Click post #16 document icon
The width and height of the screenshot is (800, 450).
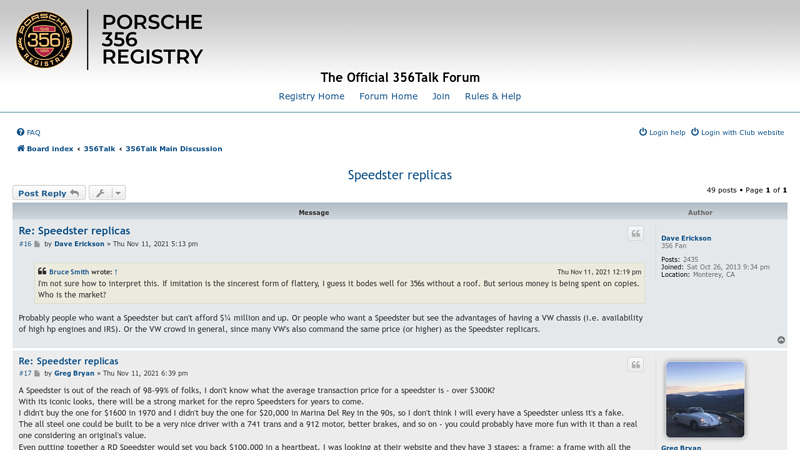click(x=37, y=244)
